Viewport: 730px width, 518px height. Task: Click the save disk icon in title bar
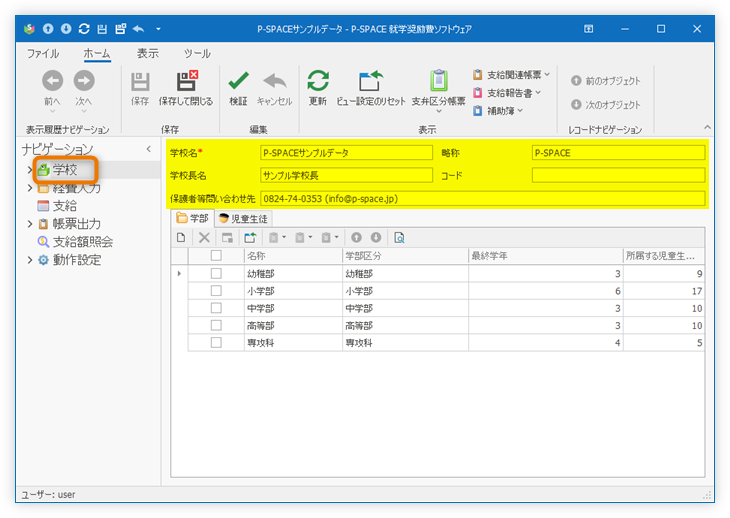pyautogui.click(x=102, y=29)
